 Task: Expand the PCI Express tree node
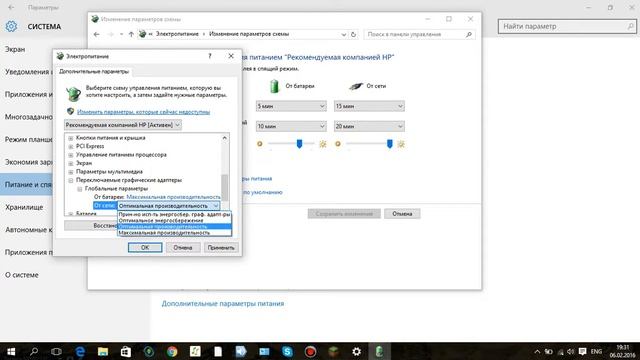(71, 146)
